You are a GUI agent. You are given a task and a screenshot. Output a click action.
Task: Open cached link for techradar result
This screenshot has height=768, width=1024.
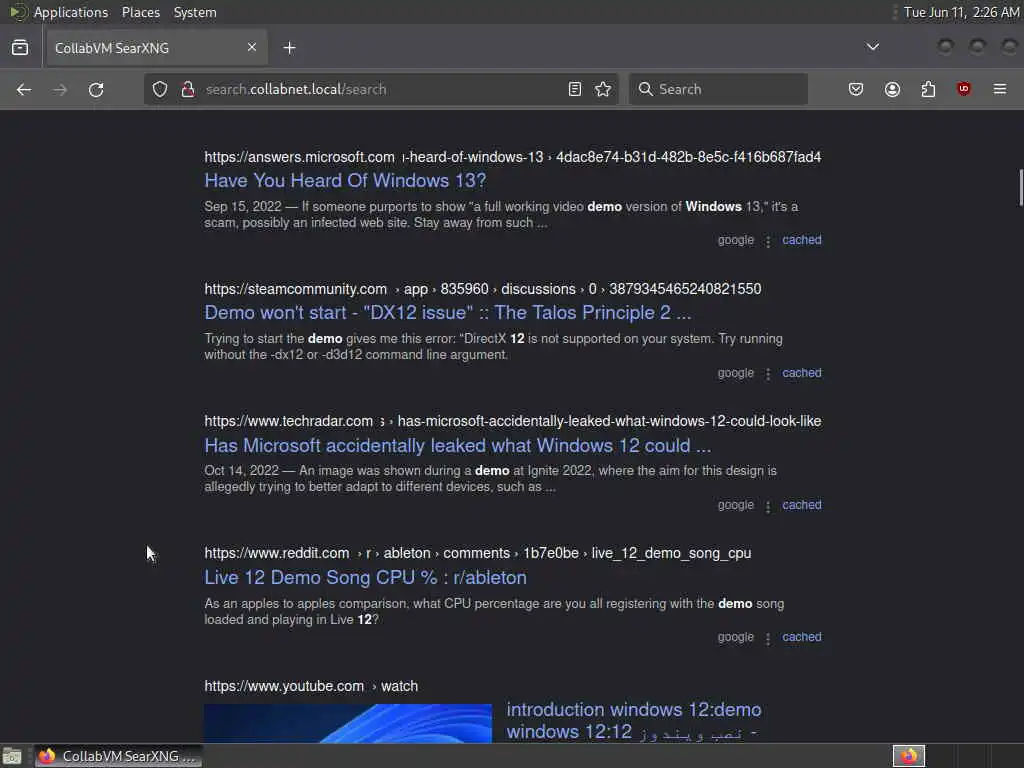pyautogui.click(x=801, y=505)
